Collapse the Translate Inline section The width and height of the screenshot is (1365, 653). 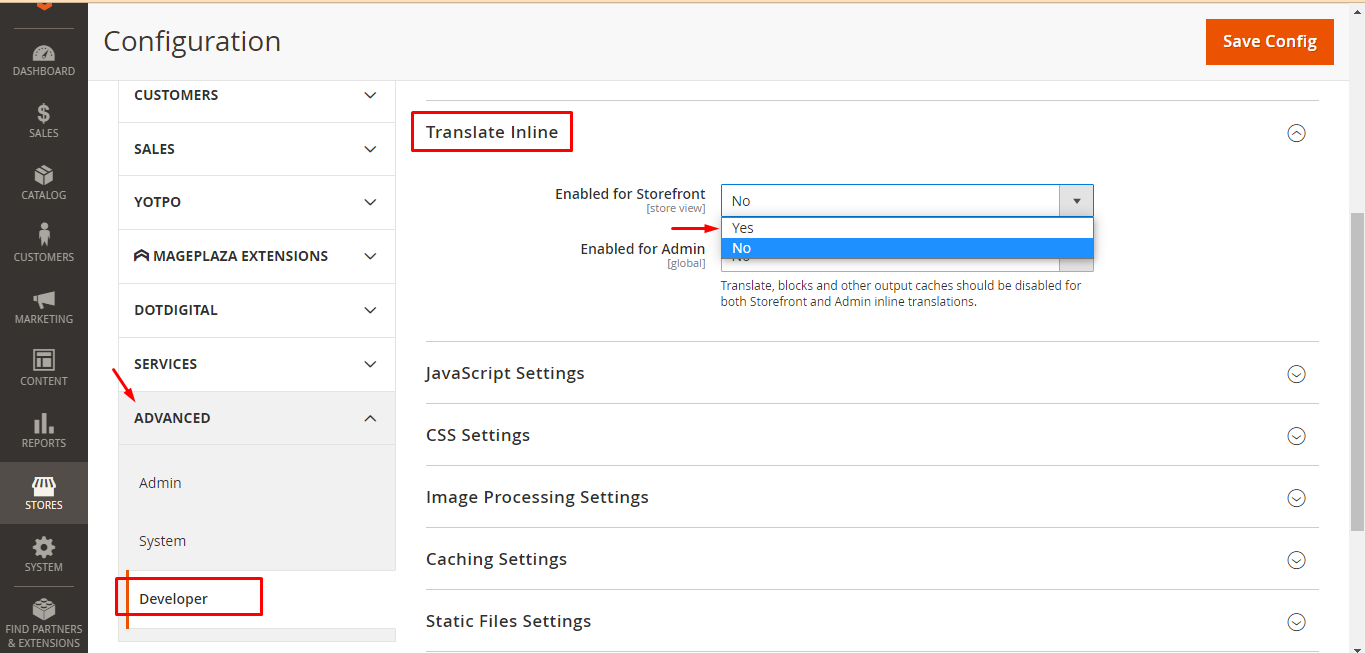[1296, 133]
